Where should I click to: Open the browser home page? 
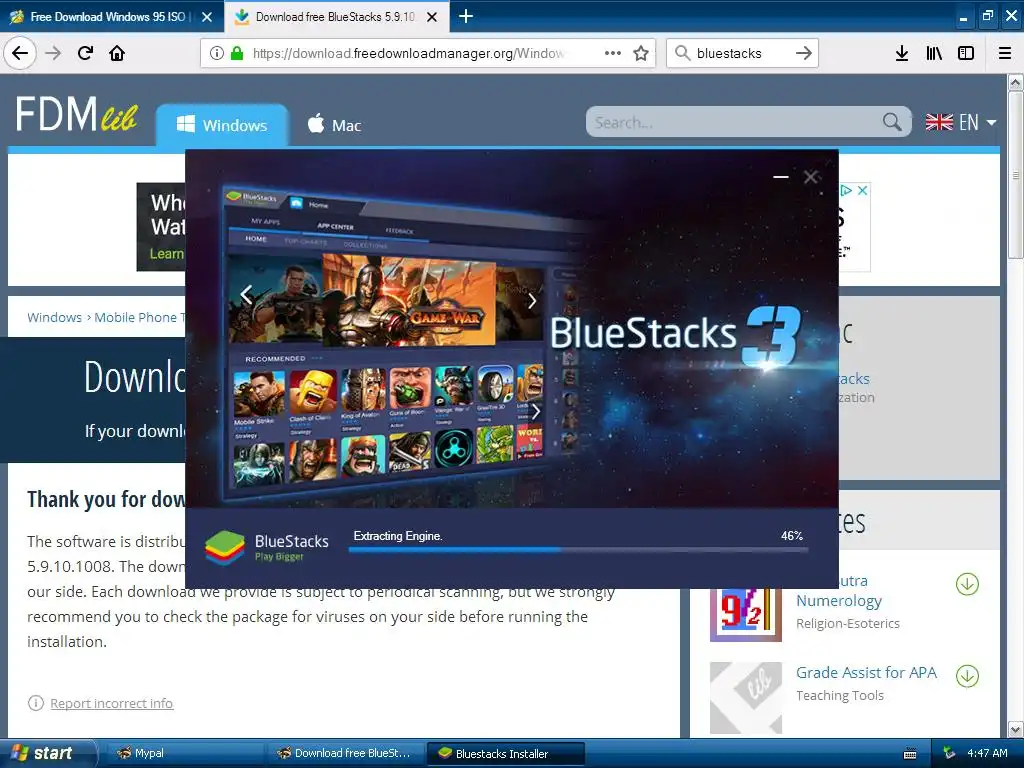pyautogui.click(x=117, y=53)
